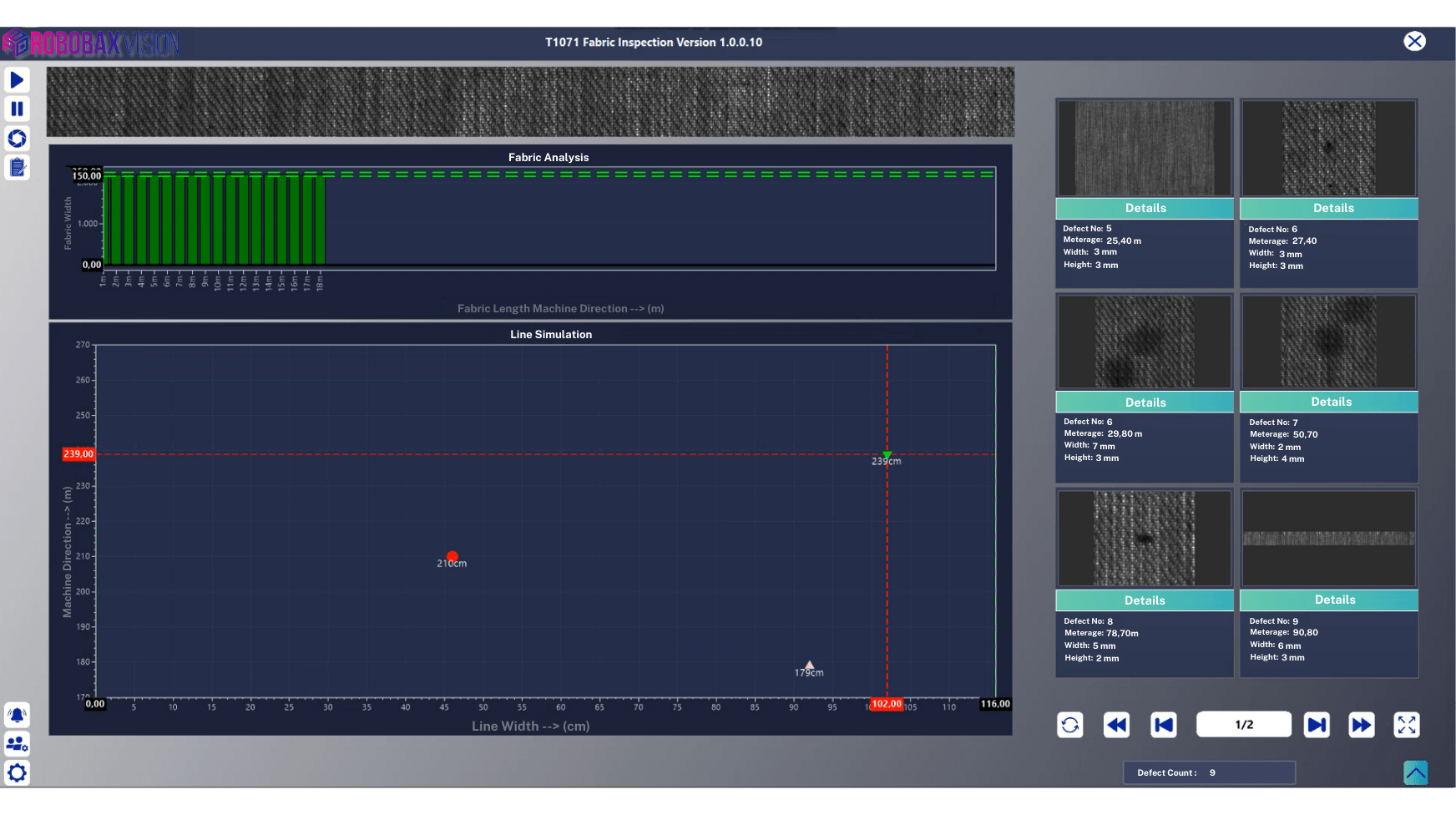Rewind defect pages with double-left arrows
The height and width of the screenshot is (815, 1456).
click(x=1116, y=725)
